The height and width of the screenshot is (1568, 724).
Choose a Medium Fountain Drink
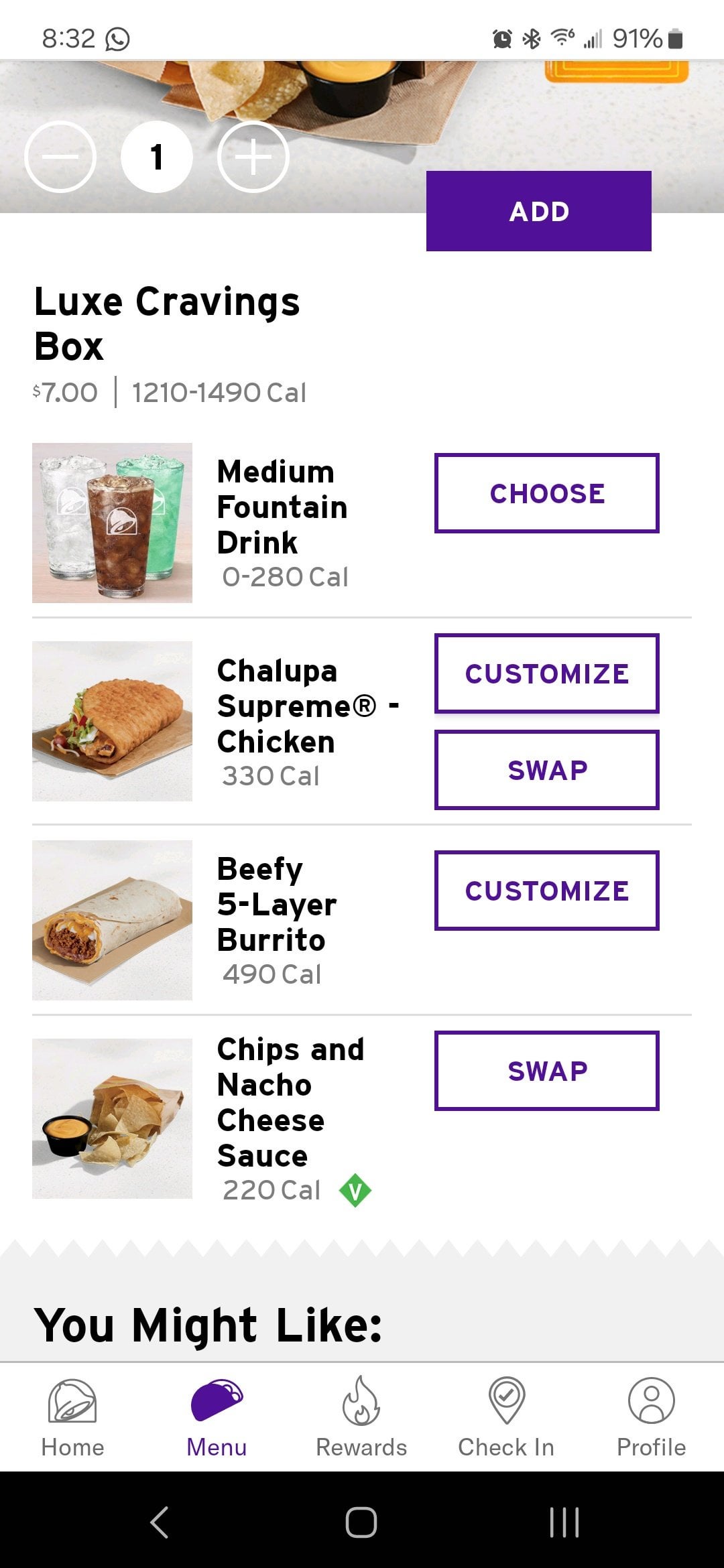coord(546,493)
